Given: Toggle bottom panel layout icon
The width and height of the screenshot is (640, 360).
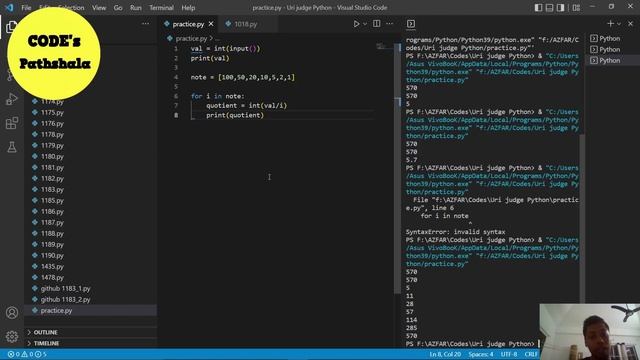Looking at the screenshot, I should 549,7.
